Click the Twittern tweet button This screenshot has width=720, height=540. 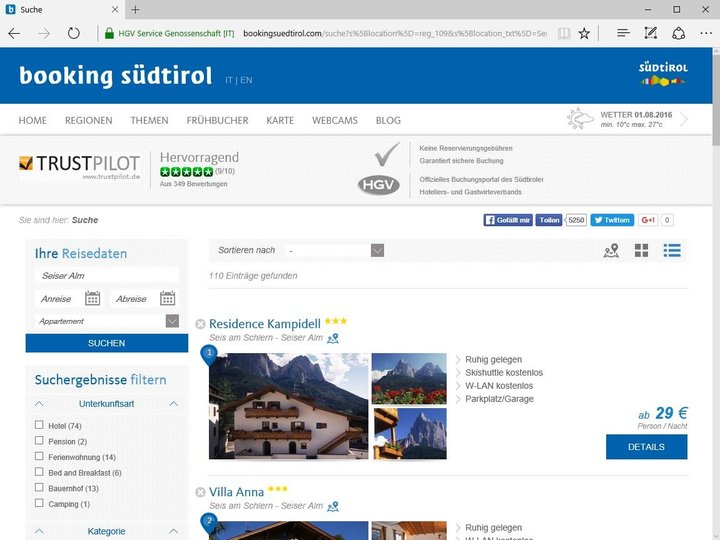612,220
